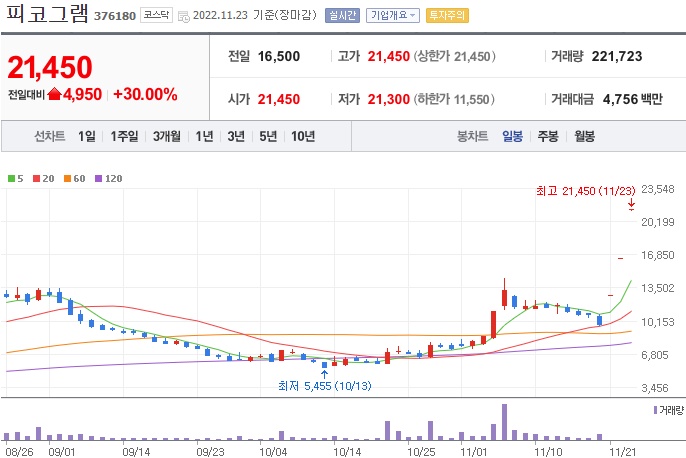Screen dimensions: 686x458
Task: Click the 최저 5,455 low marker arrow
Action: tap(325, 374)
